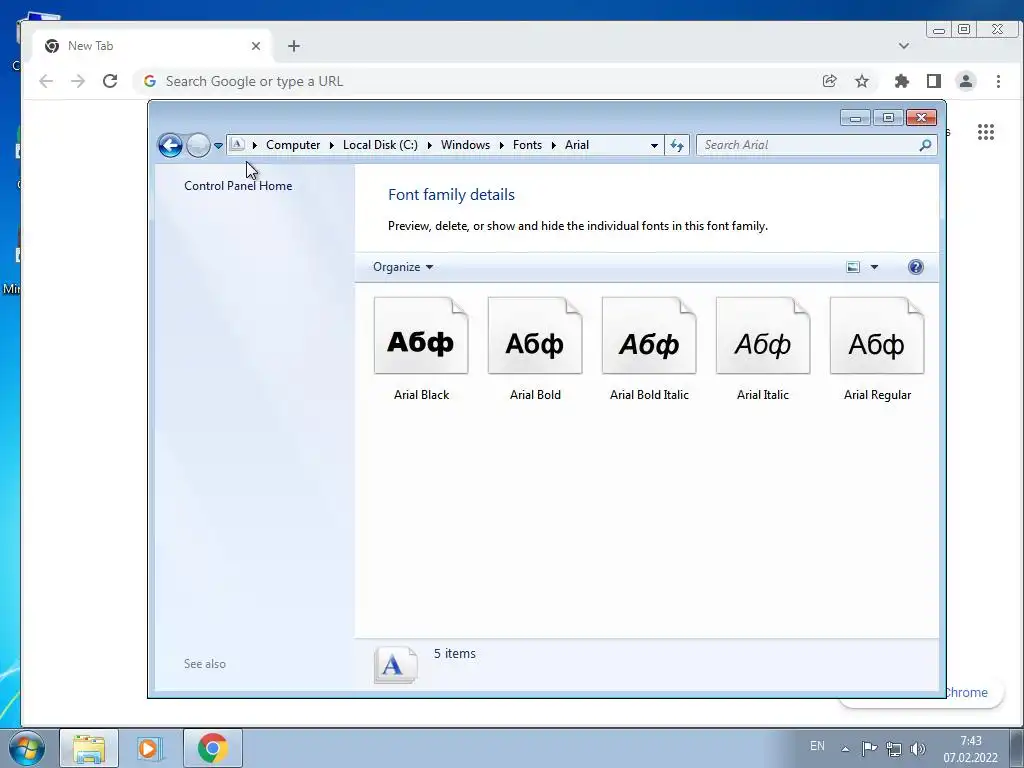Select the Arial Regular font thumbnail

(x=877, y=336)
